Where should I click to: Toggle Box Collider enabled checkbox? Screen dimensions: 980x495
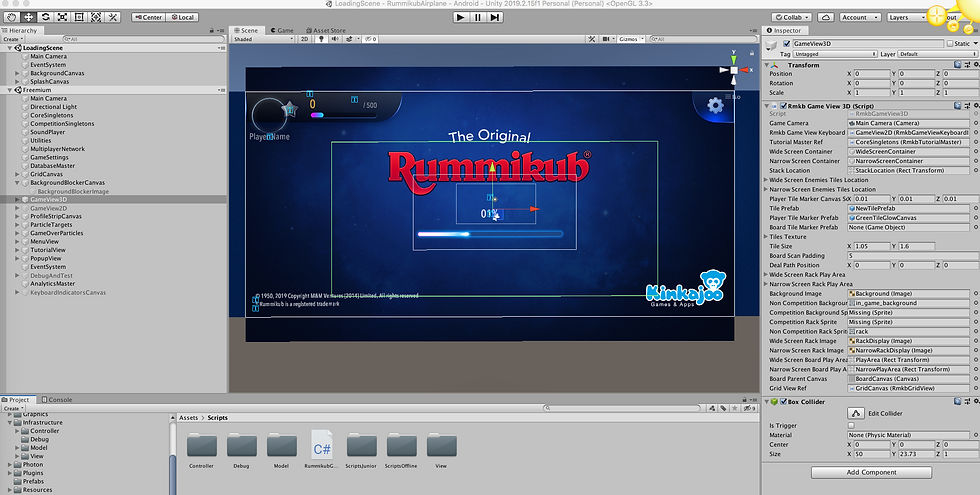783,402
